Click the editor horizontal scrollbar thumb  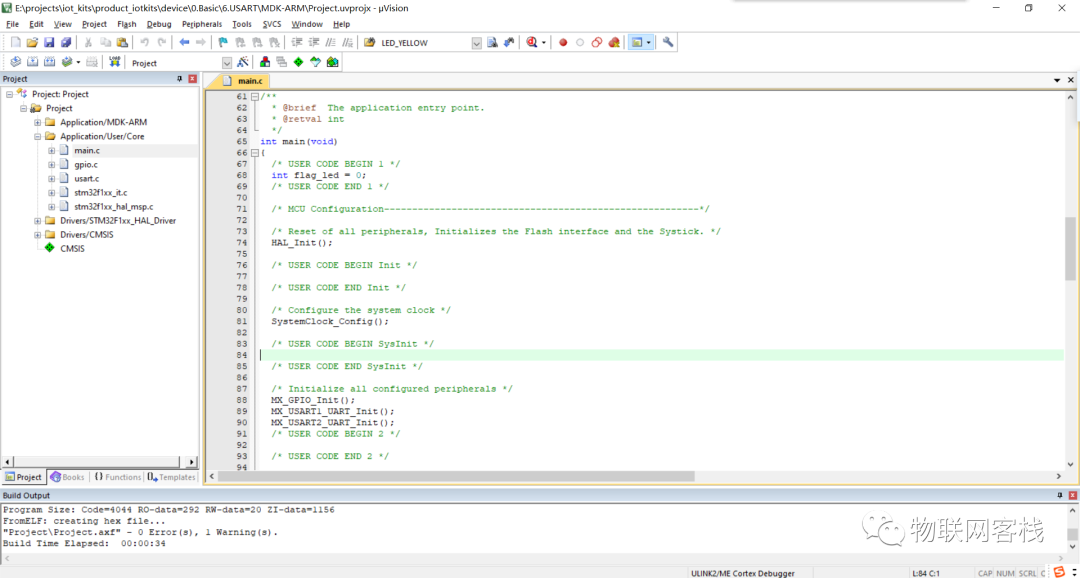coord(456,476)
